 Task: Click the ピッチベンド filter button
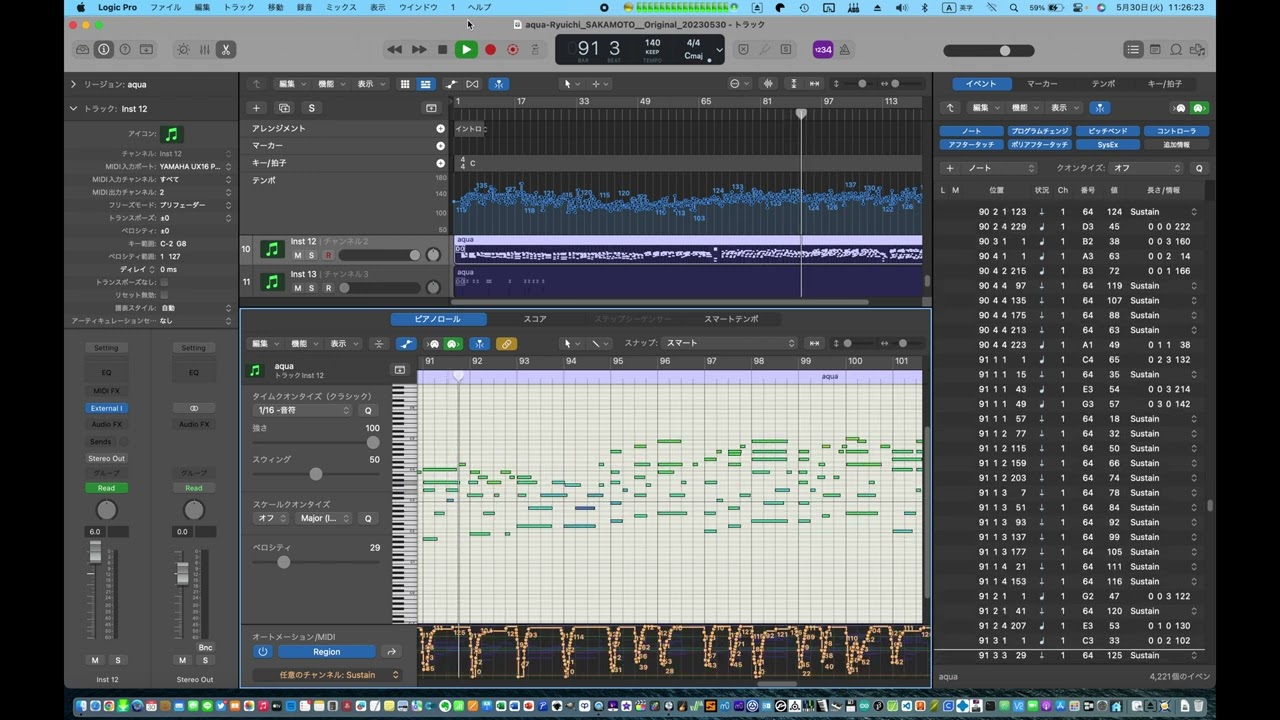click(1108, 131)
